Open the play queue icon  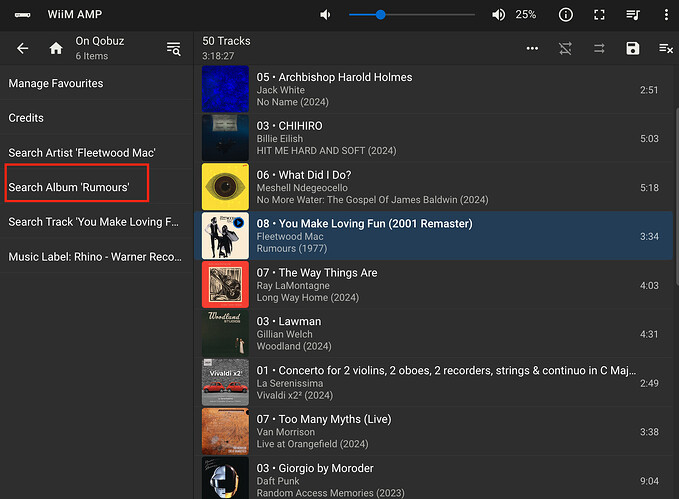tap(633, 15)
